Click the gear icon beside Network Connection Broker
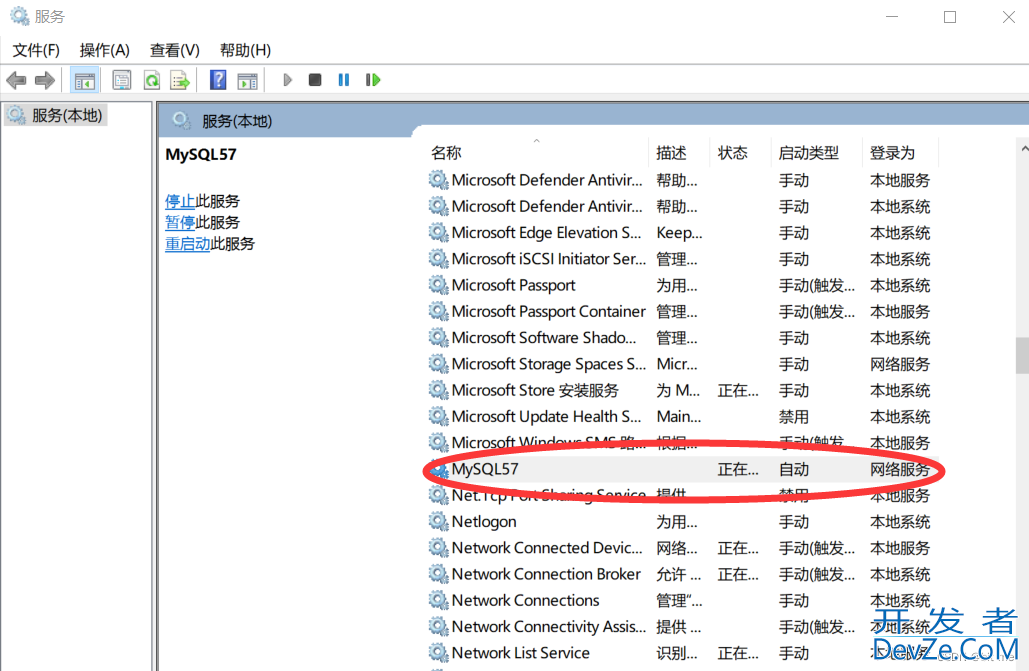The width and height of the screenshot is (1029, 671). pyautogui.click(x=438, y=574)
